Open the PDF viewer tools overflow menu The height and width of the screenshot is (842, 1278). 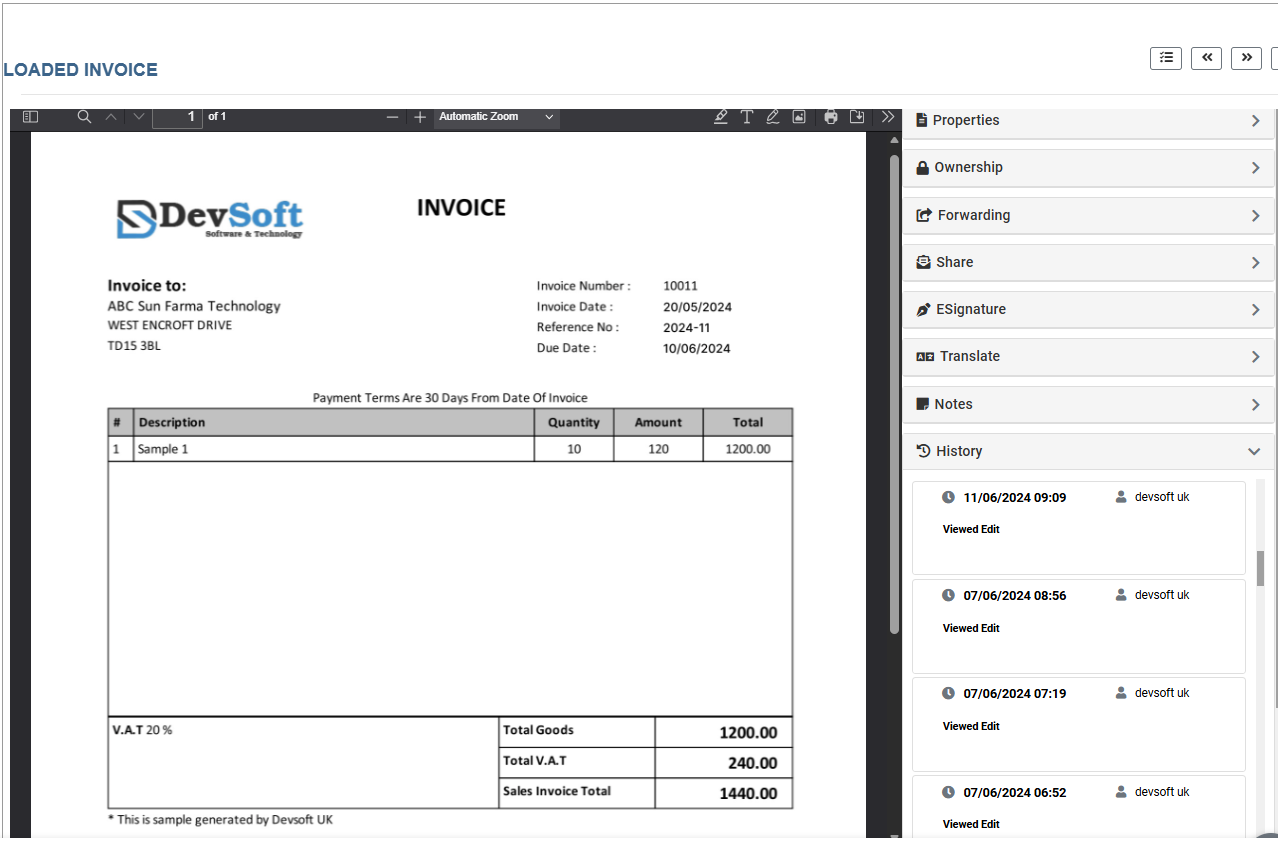887,117
